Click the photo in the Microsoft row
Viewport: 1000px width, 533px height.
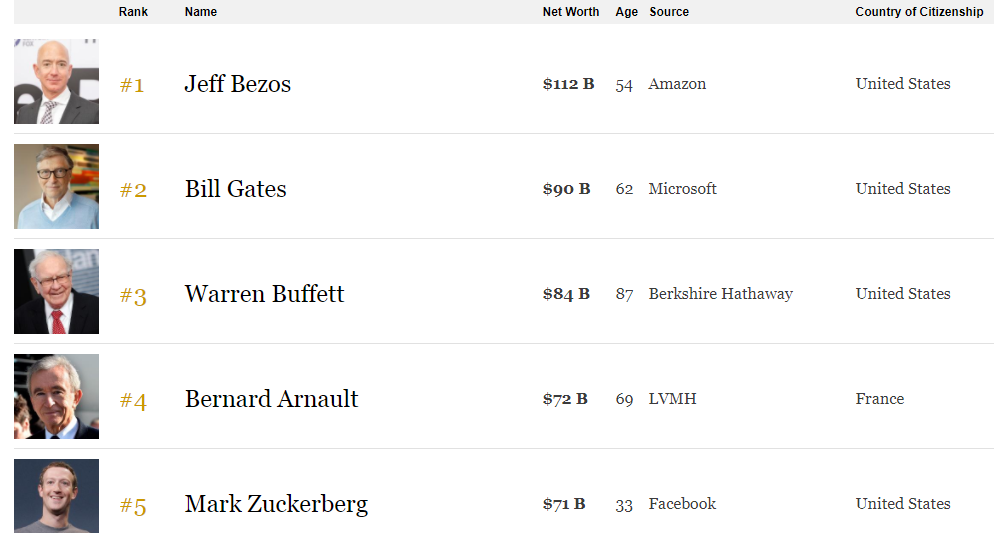[x=56, y=187]
